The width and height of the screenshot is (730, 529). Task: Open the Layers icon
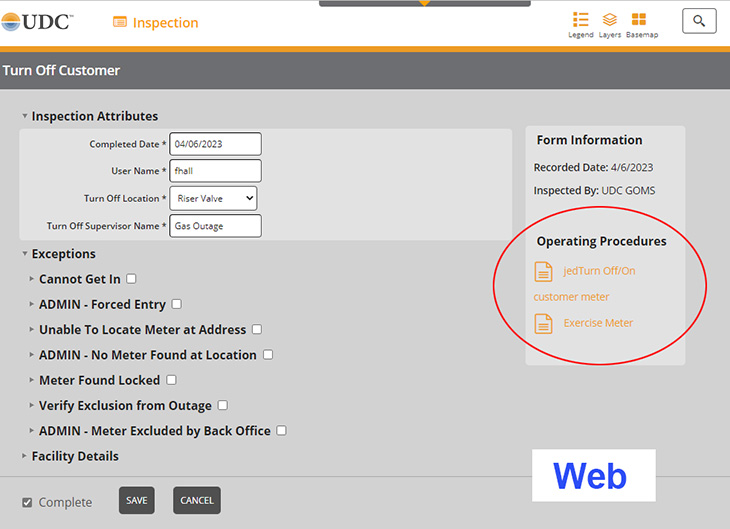point(609,20)
